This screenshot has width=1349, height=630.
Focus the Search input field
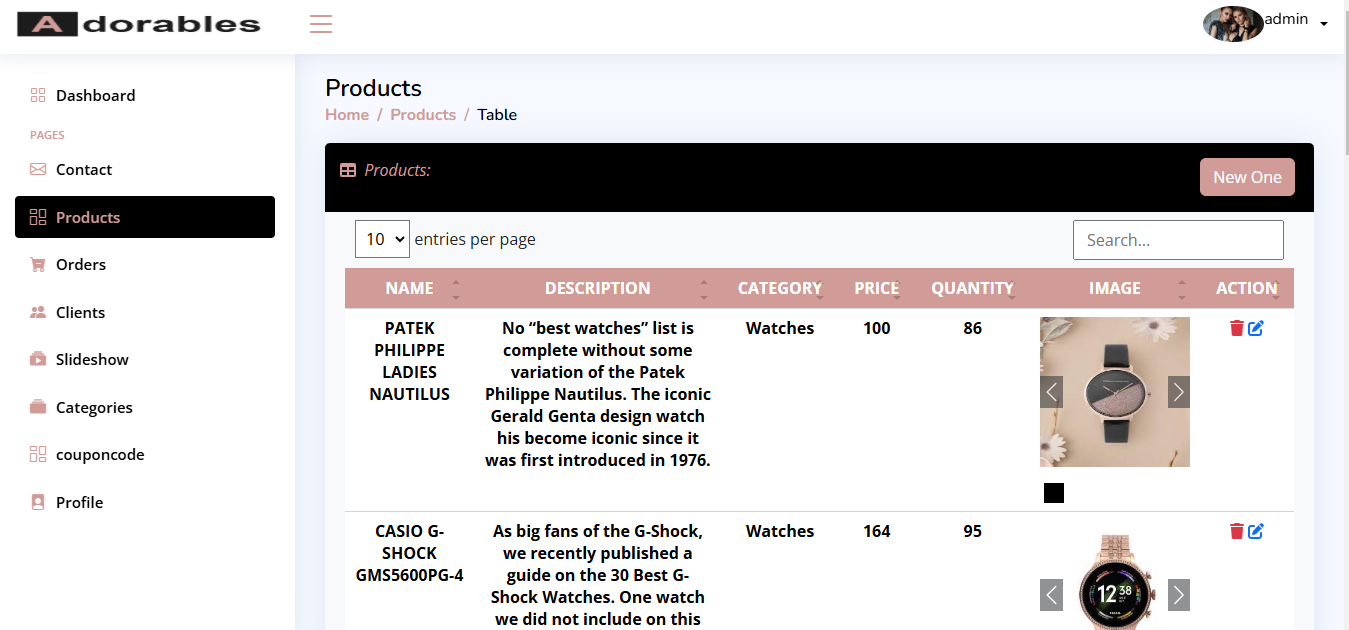[x=1177, y=240]
